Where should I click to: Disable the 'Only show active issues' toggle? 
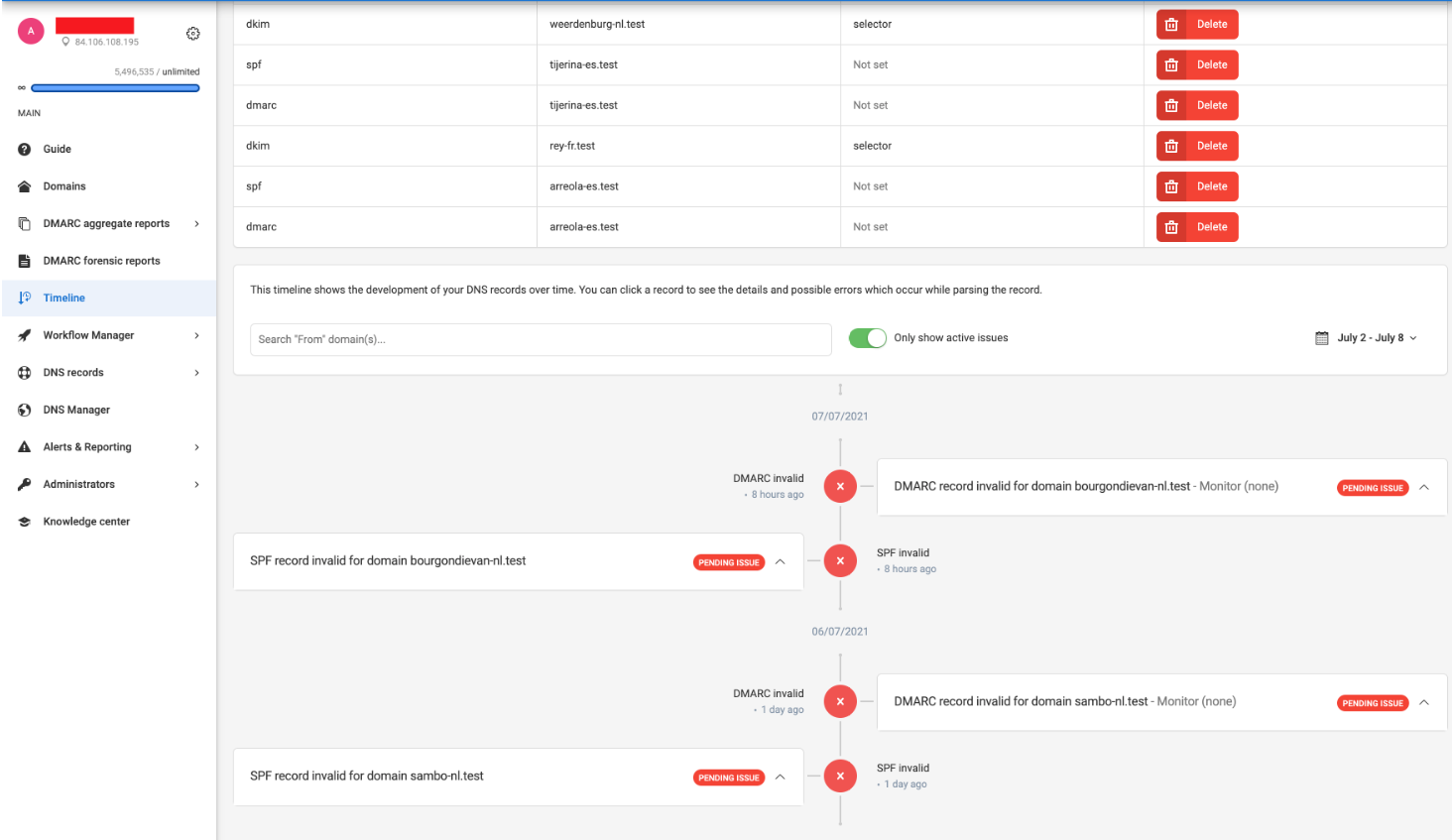tap(867, 337)
